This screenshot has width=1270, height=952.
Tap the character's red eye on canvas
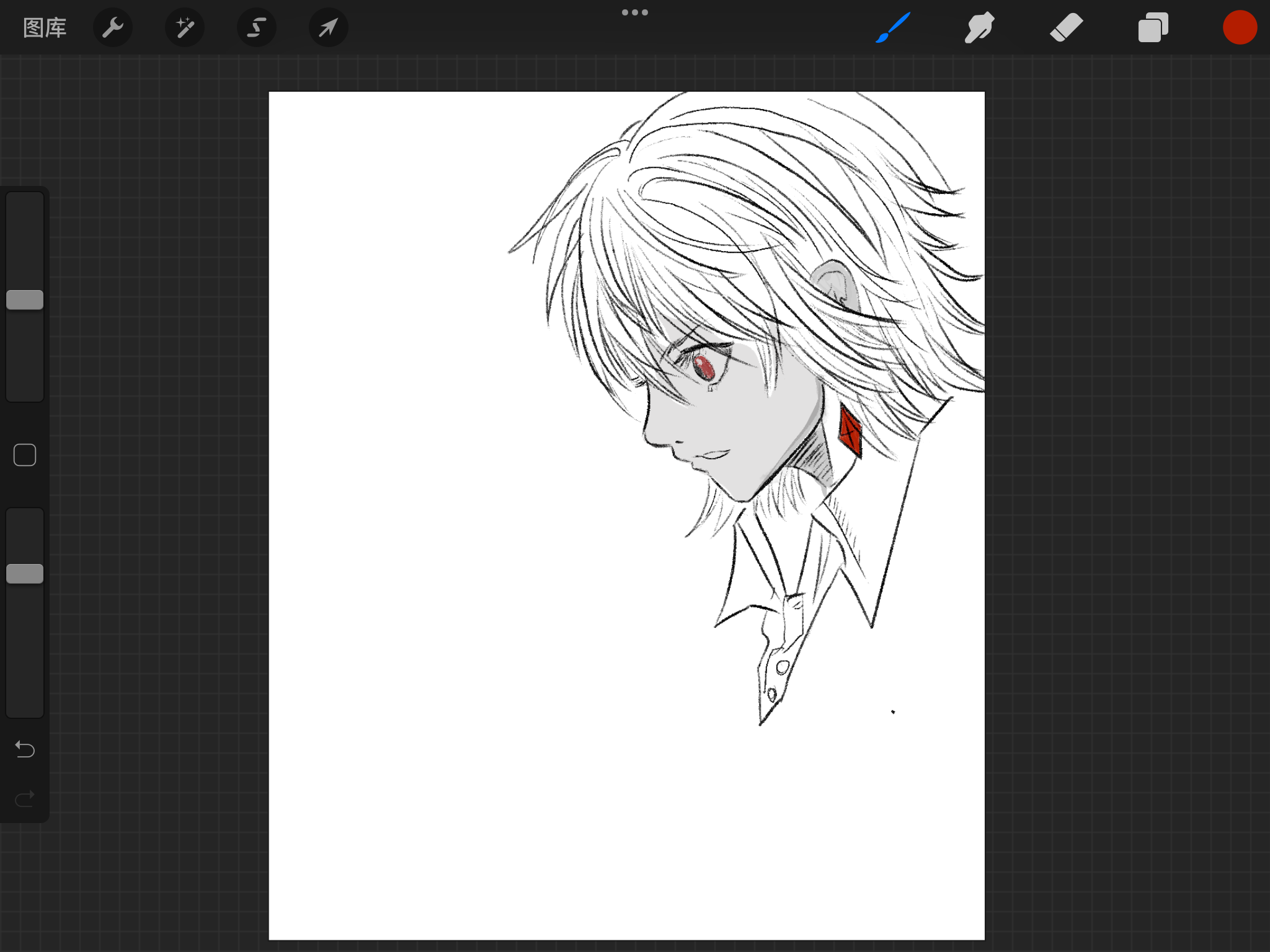[704, 368]
